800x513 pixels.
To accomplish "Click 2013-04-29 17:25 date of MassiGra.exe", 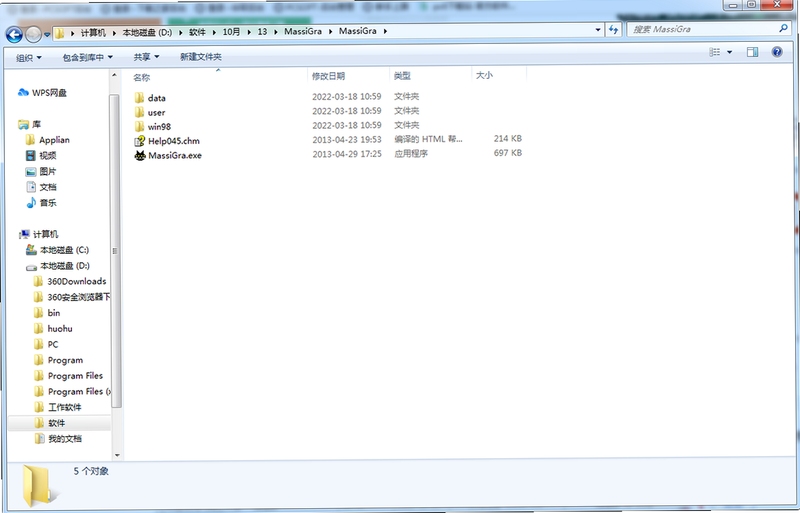I will (x=347, y=154).
